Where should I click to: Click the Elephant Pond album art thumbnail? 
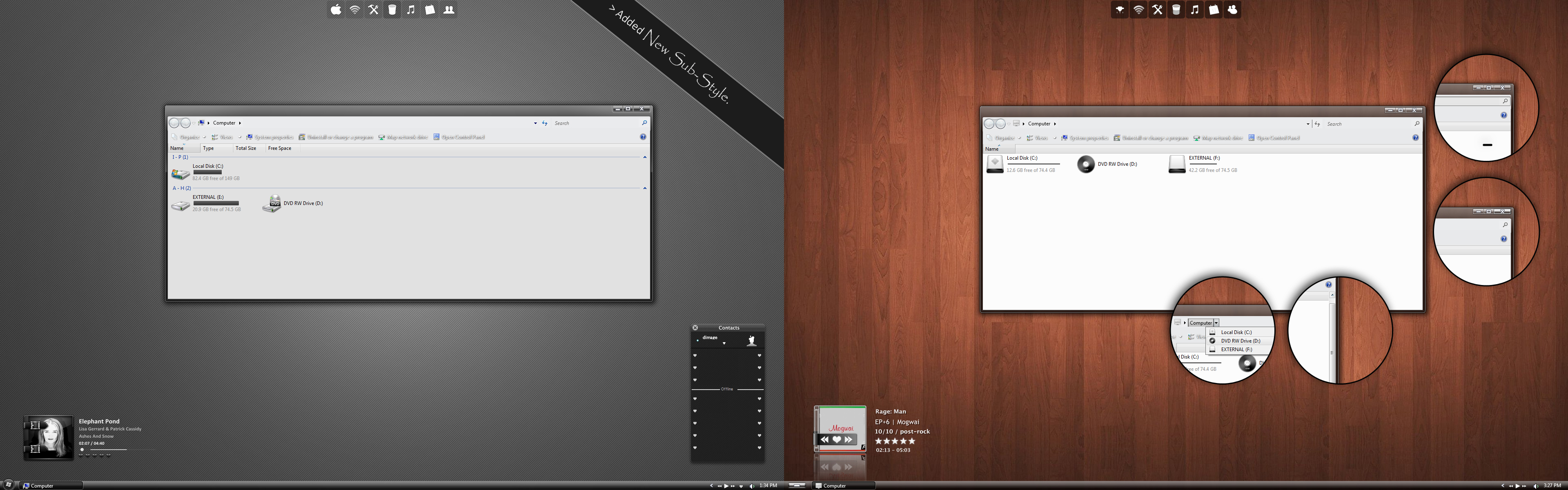tap(49, 438)
